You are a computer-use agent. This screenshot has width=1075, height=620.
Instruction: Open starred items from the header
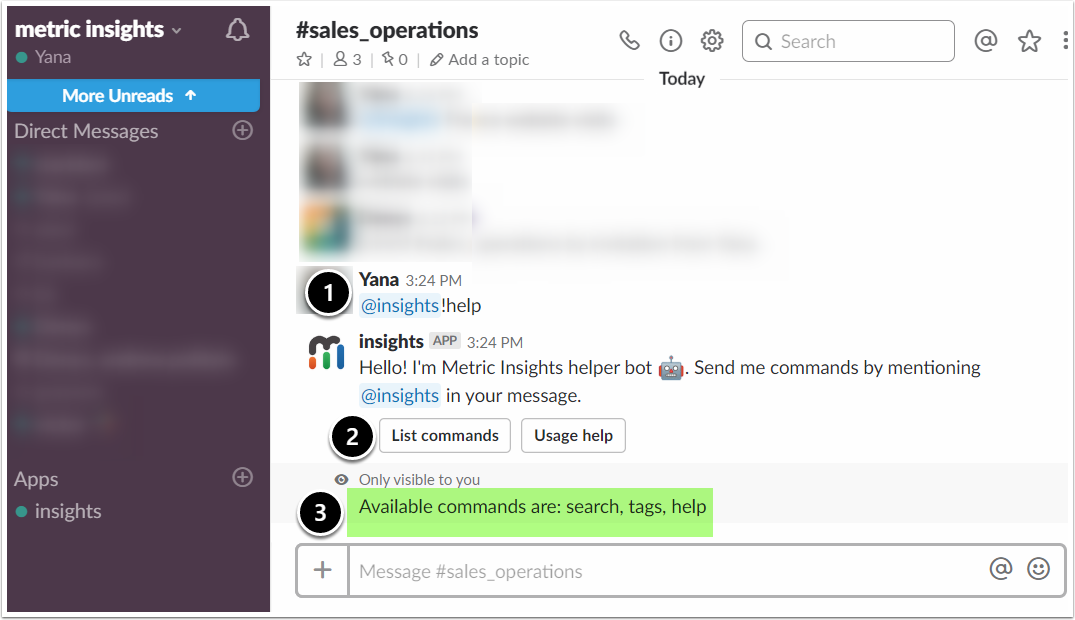tap(1029, 41)
